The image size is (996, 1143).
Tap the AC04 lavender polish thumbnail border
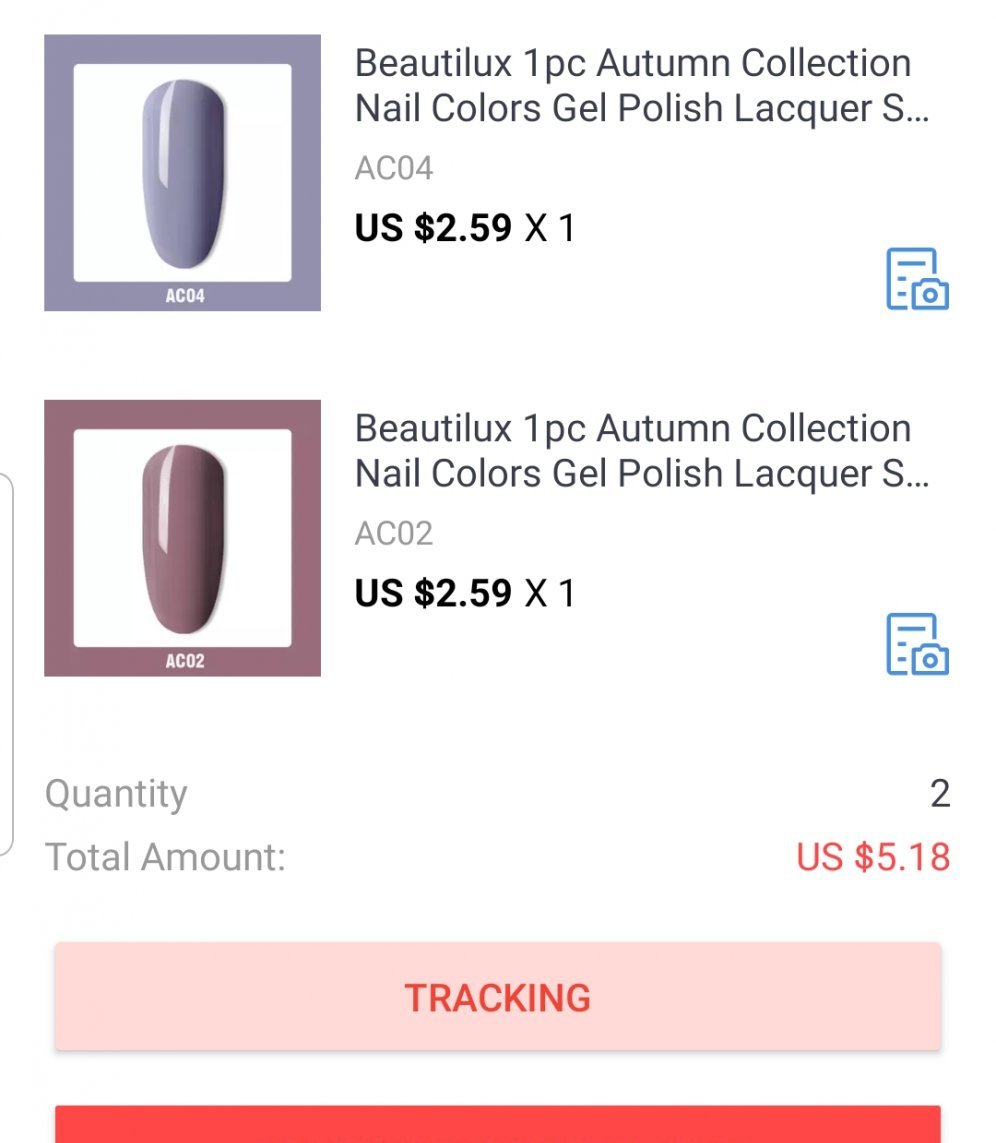coord(58,172)
